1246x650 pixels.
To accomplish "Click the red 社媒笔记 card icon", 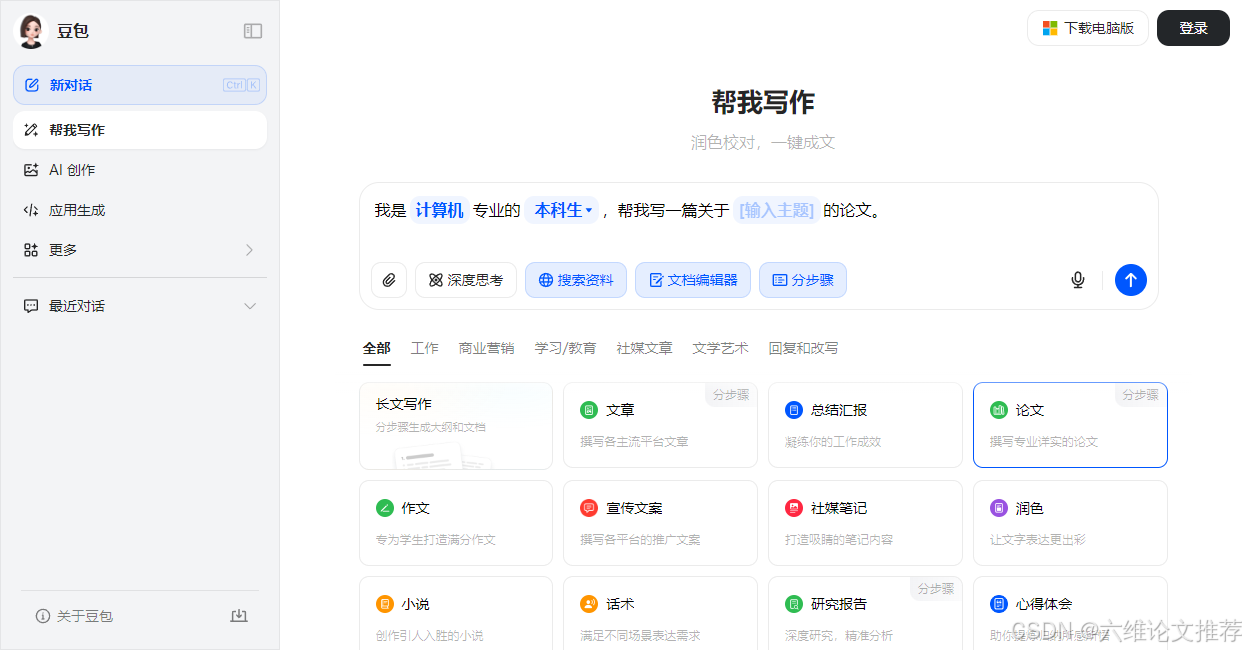I will coord(794,508).
